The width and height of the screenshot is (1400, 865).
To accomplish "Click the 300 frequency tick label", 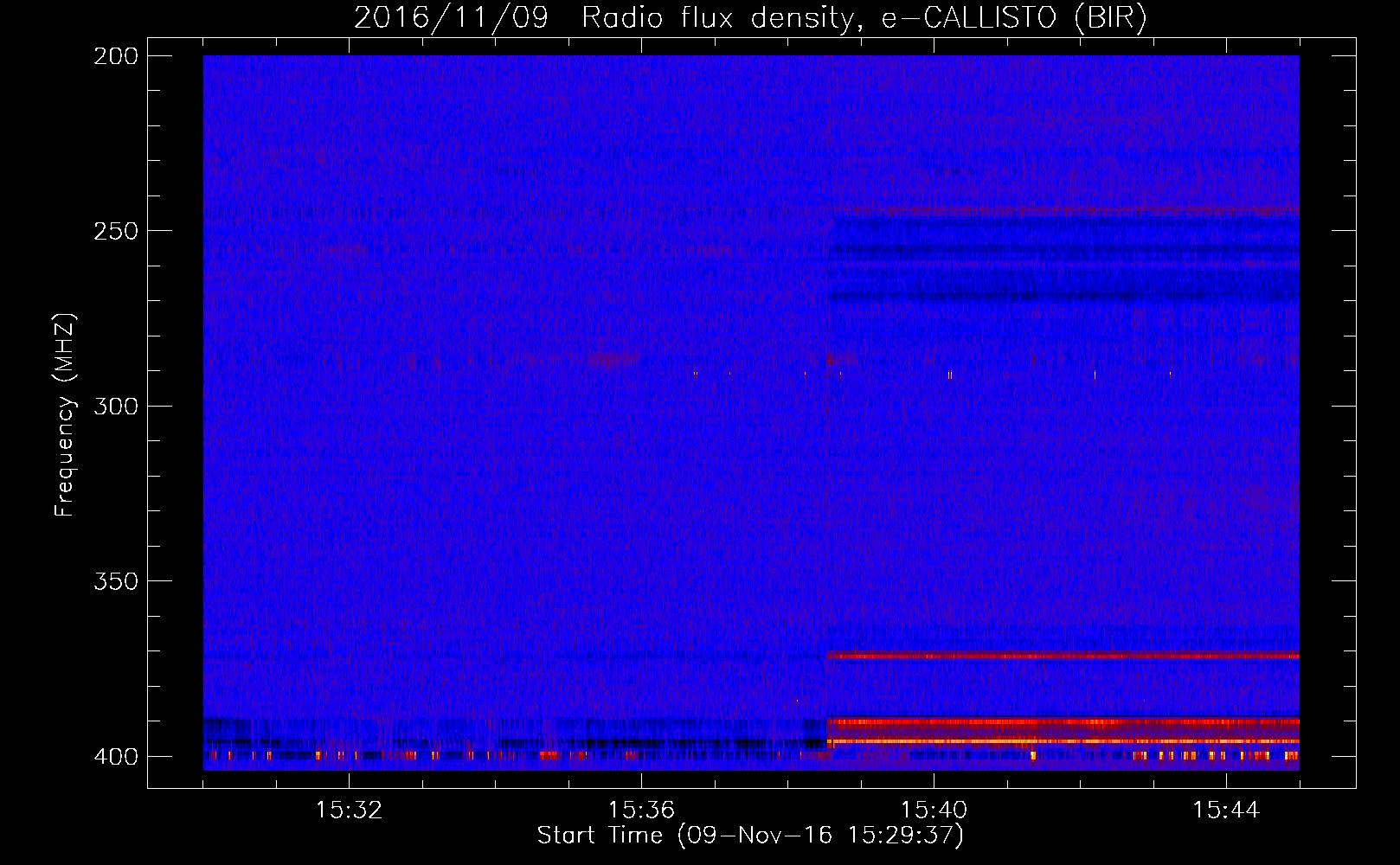I will click(x=115, y=406).
